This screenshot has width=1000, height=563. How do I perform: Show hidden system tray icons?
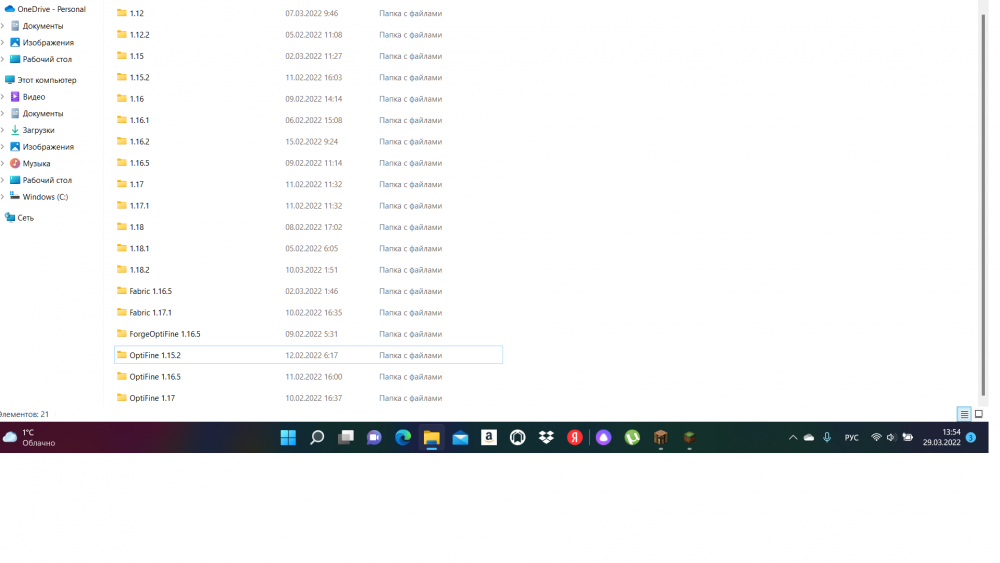coord(793,437)
